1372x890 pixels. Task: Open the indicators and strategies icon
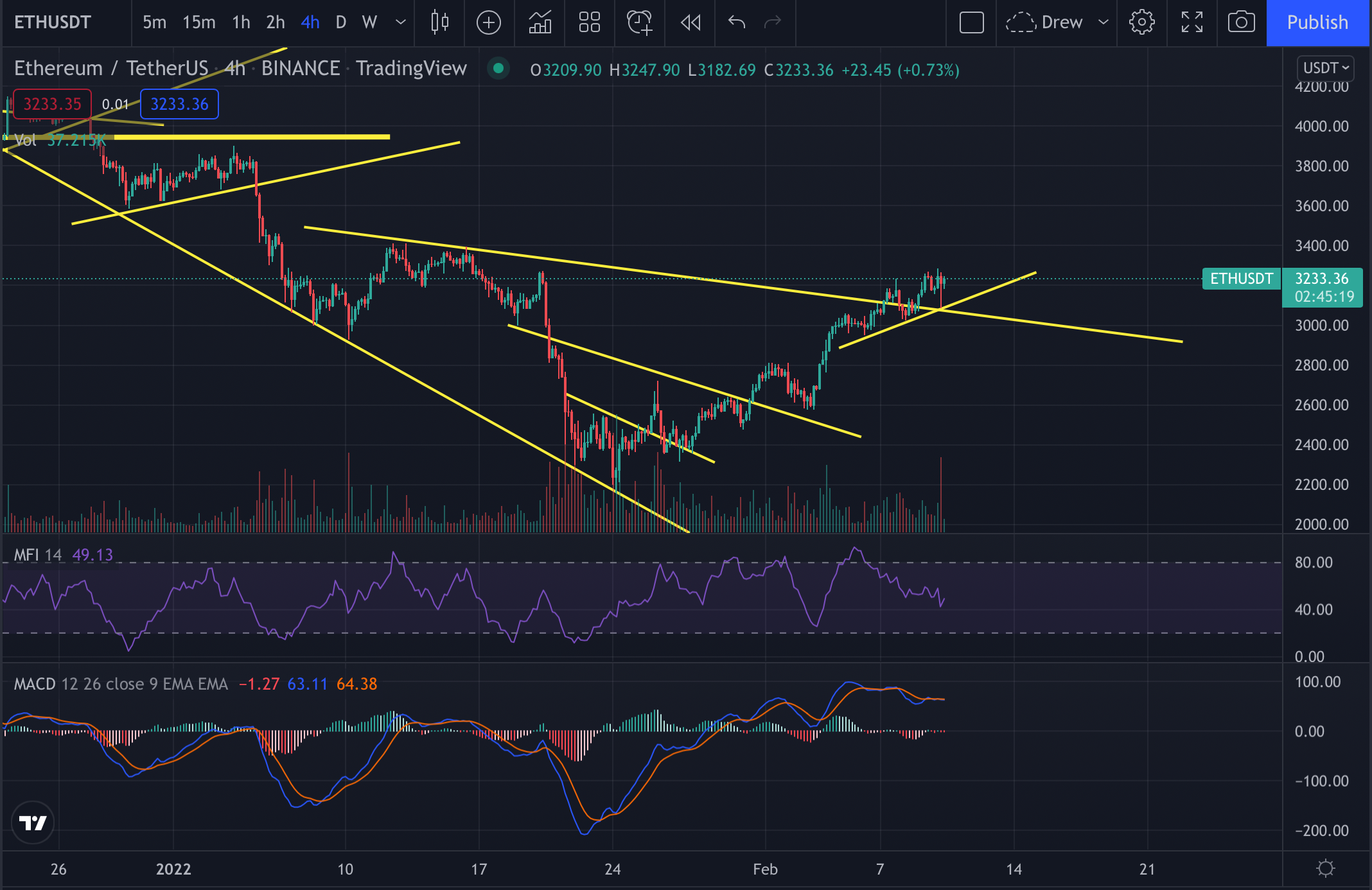coord(540,22)
